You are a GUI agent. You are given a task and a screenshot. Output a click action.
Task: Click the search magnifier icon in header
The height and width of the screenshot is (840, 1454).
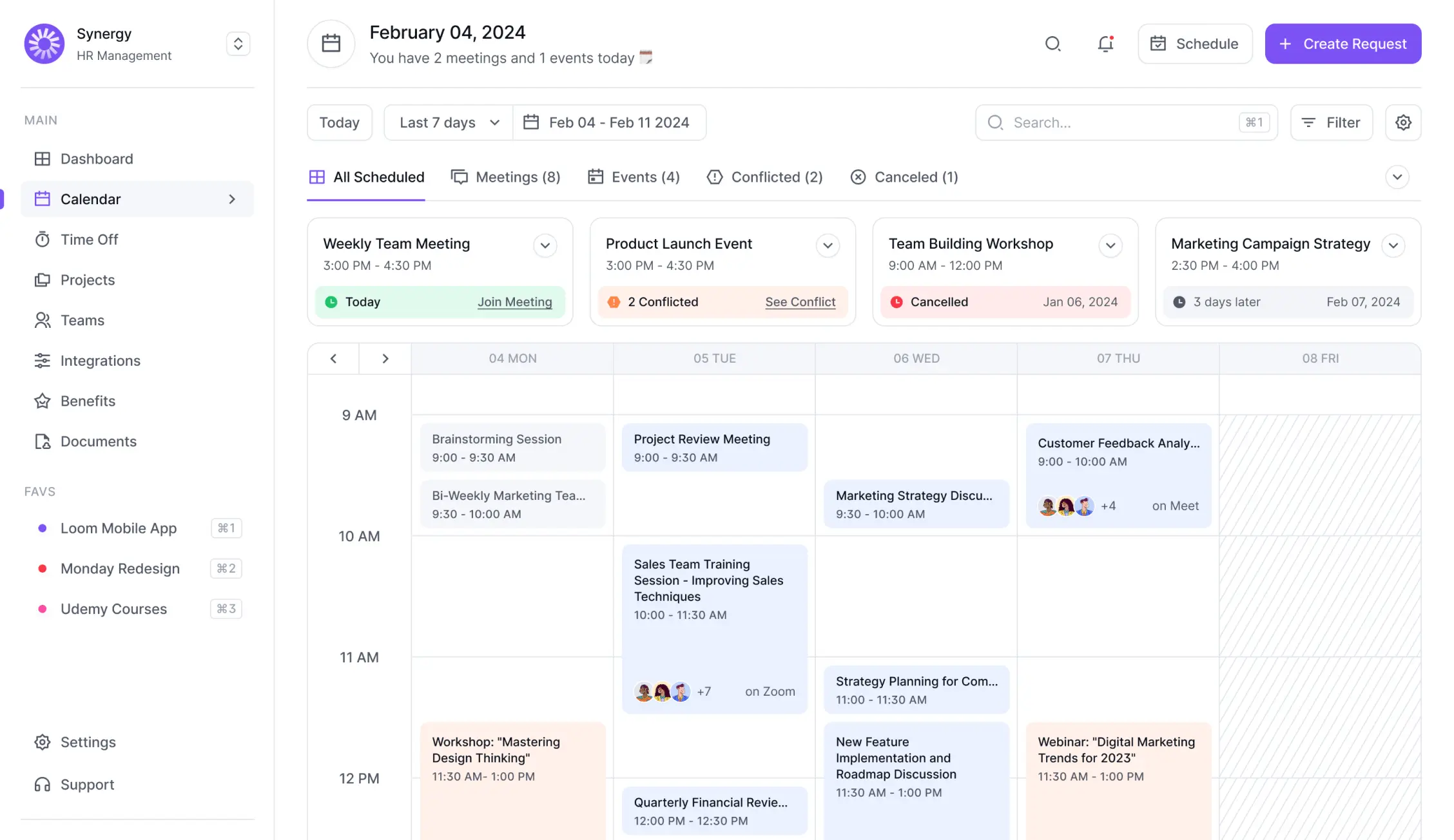[1052, 44]
